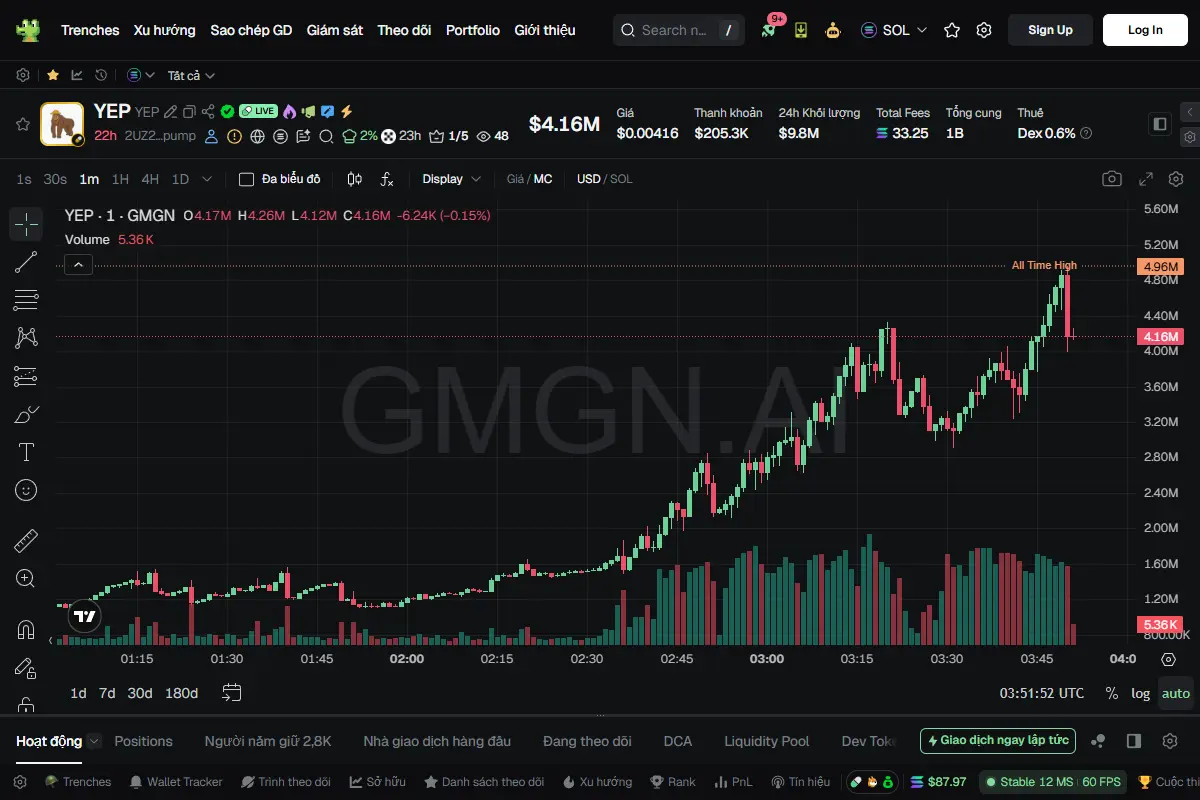Select the chart pattern tool

pos(26,338)
